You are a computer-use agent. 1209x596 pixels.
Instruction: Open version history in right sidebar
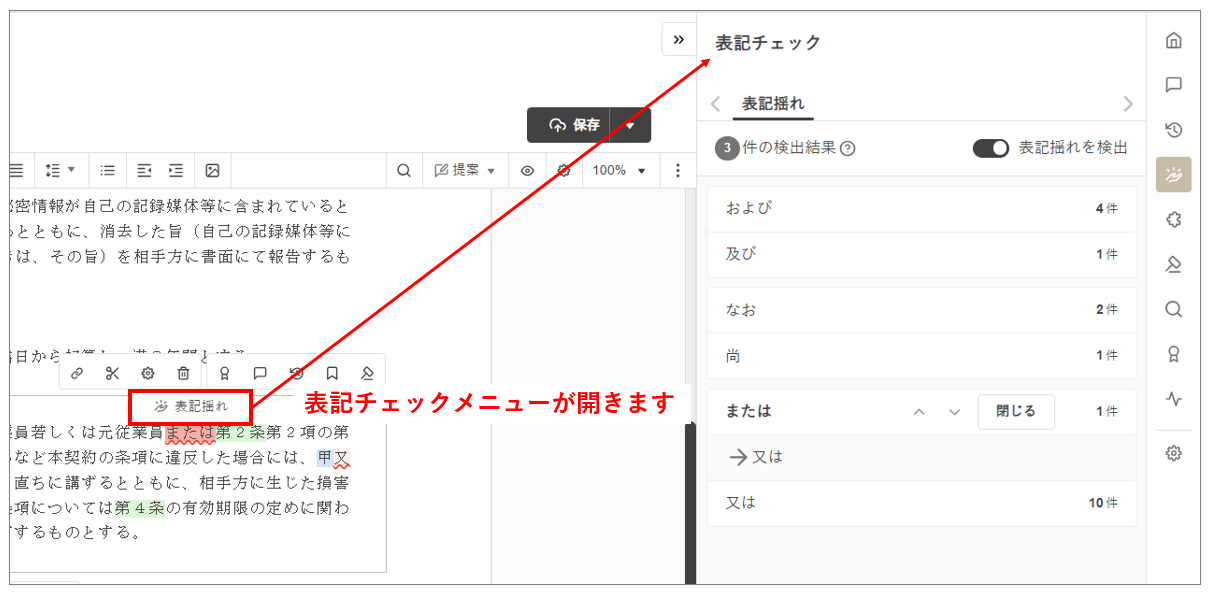pyautogui.click(x=1174, y=130)
